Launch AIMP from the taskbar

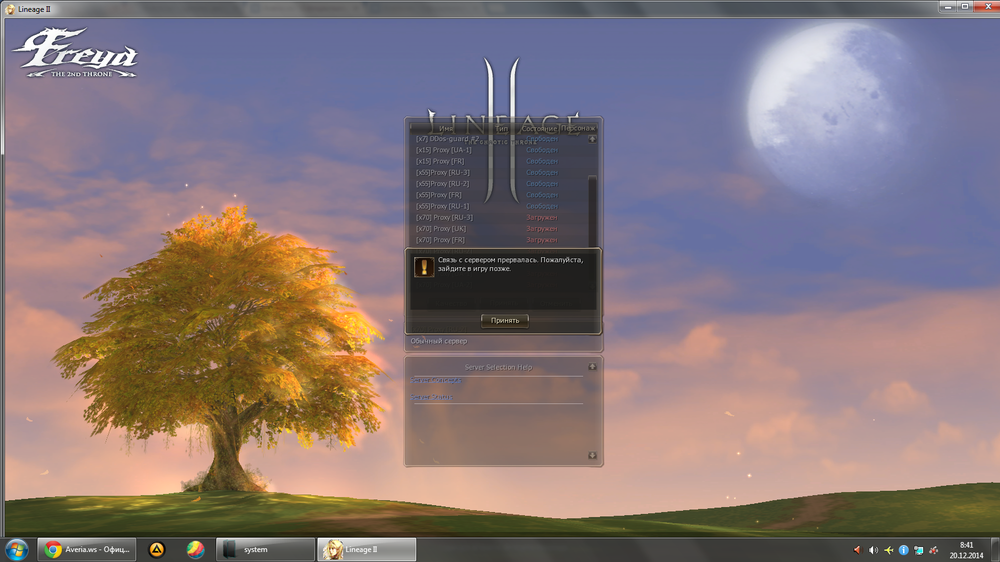(156, 549)
